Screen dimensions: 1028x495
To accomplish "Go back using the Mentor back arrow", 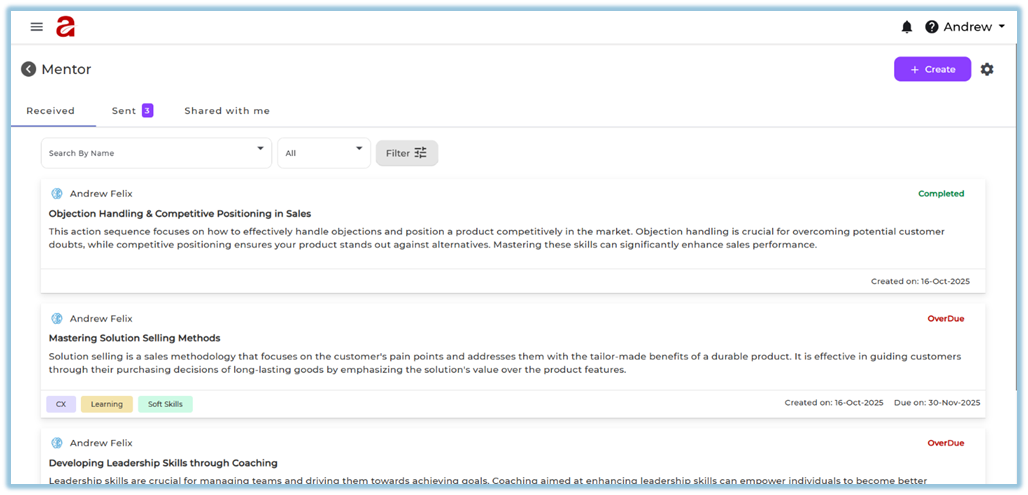I will click(x=28, y=69).
